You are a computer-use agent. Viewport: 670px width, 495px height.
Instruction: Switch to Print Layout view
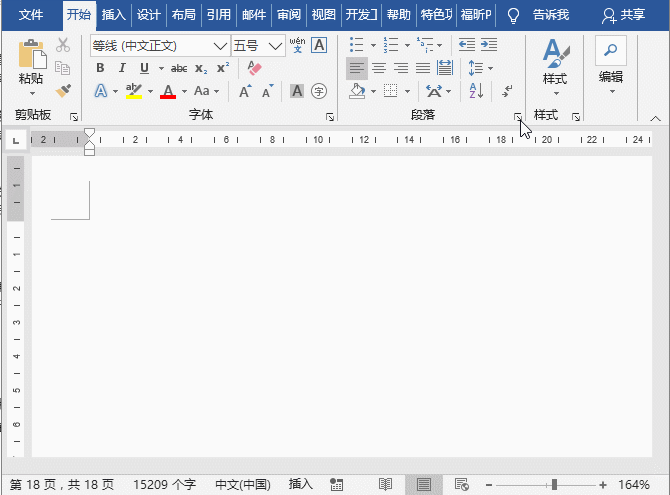(423, 485)
